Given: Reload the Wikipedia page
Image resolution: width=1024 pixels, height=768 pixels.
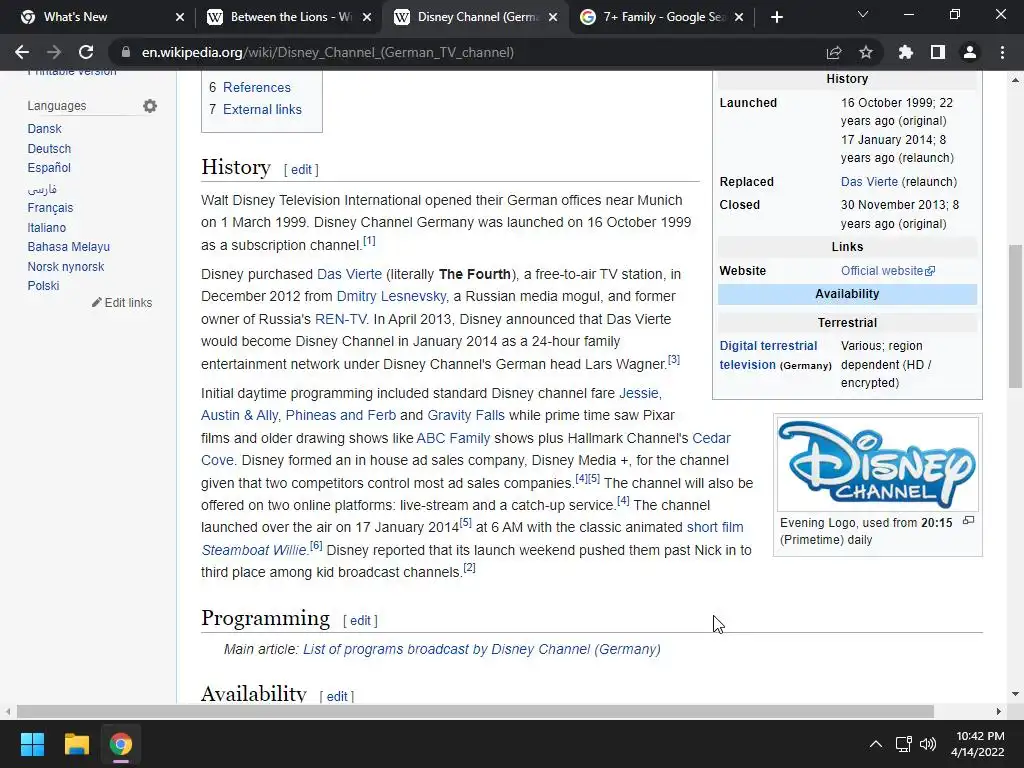Looking at the screenshot, I should [x=86, y=52].
